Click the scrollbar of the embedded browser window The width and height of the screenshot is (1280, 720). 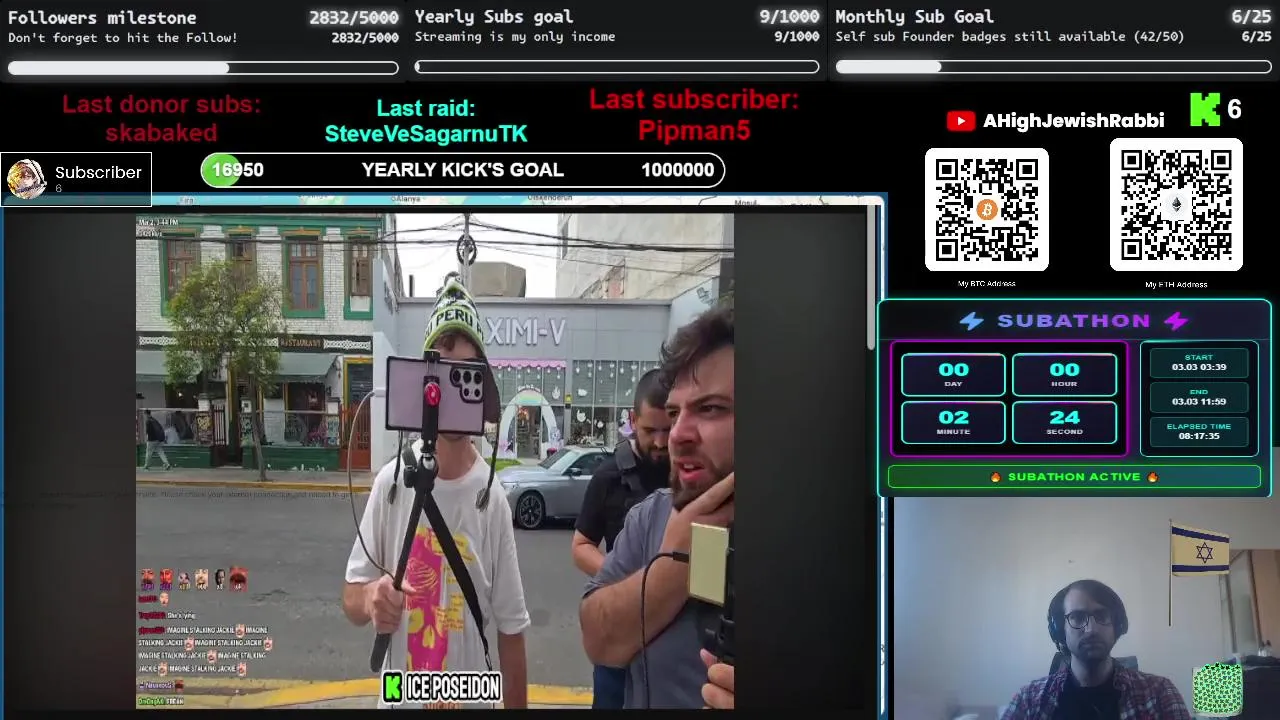tap(872, 278)
